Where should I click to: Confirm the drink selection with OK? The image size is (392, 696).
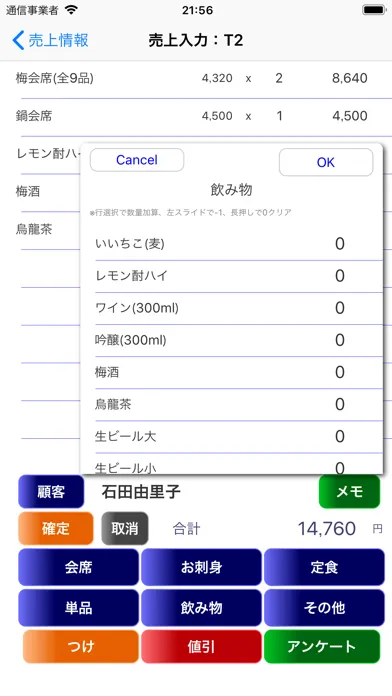(x=326, y=162)
